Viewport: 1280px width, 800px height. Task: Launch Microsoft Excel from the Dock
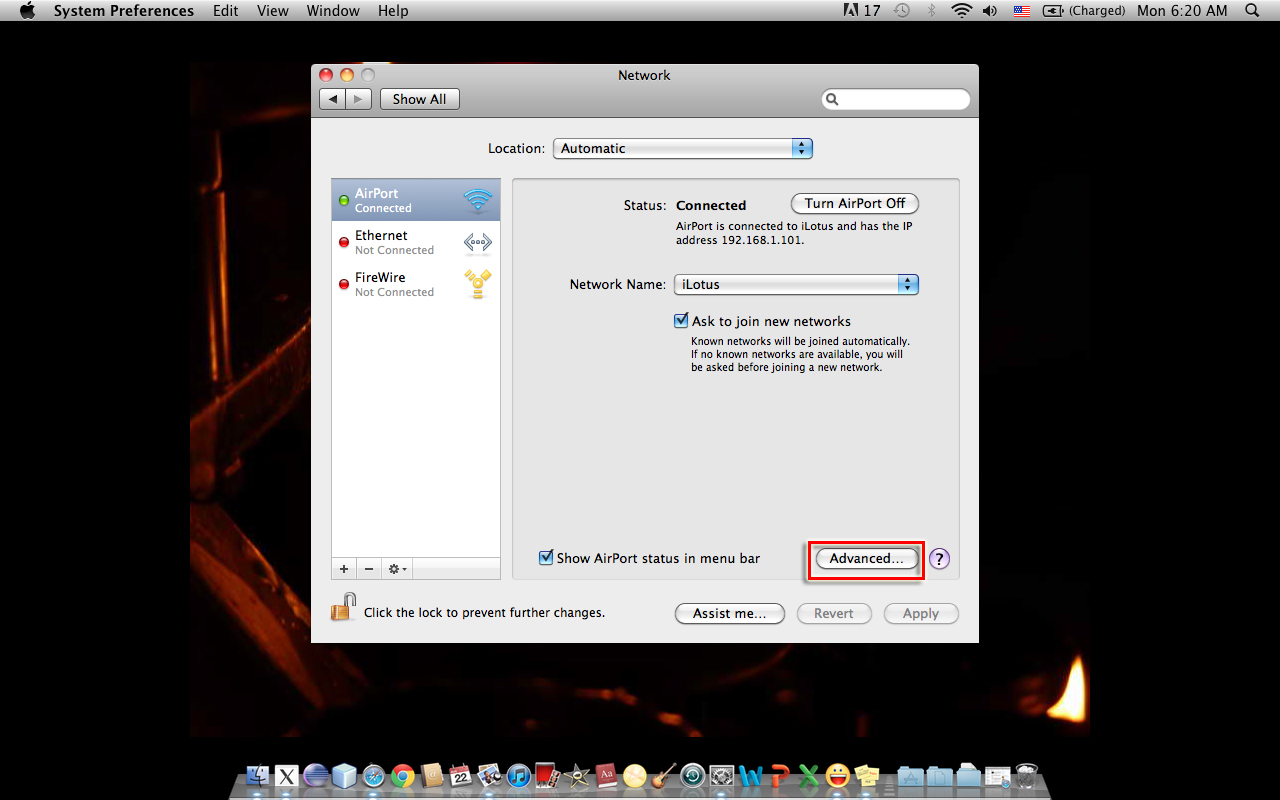pyautogui.click(x=809, y=776)
